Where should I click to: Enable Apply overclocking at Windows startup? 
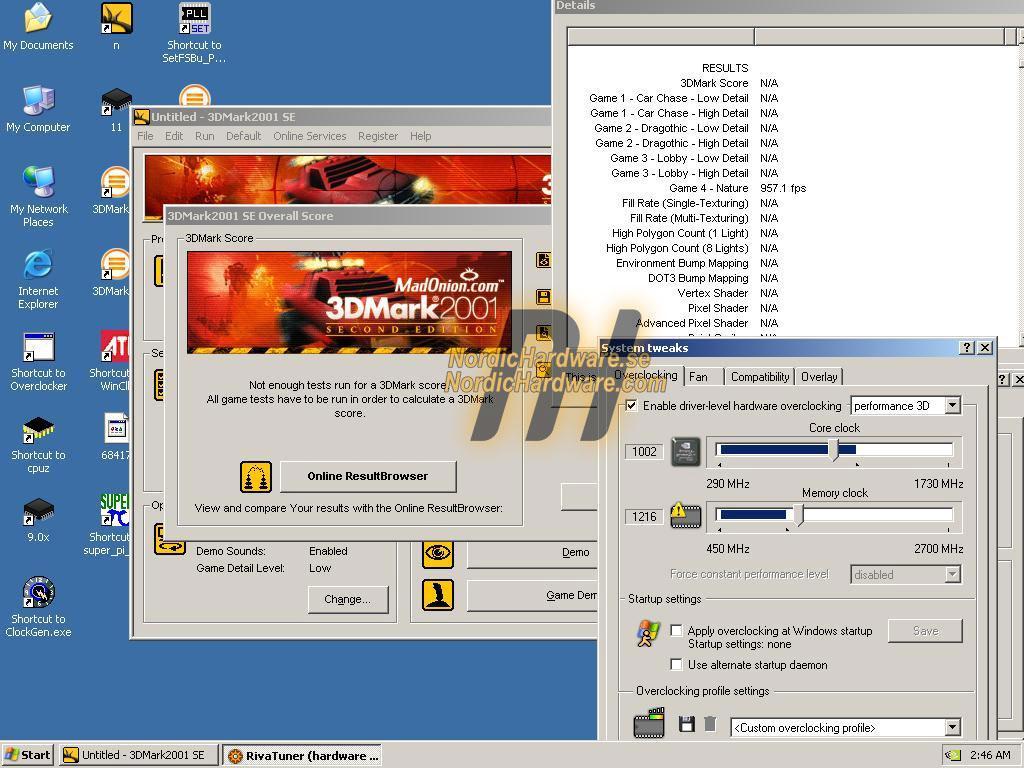(x=677, y=630)
